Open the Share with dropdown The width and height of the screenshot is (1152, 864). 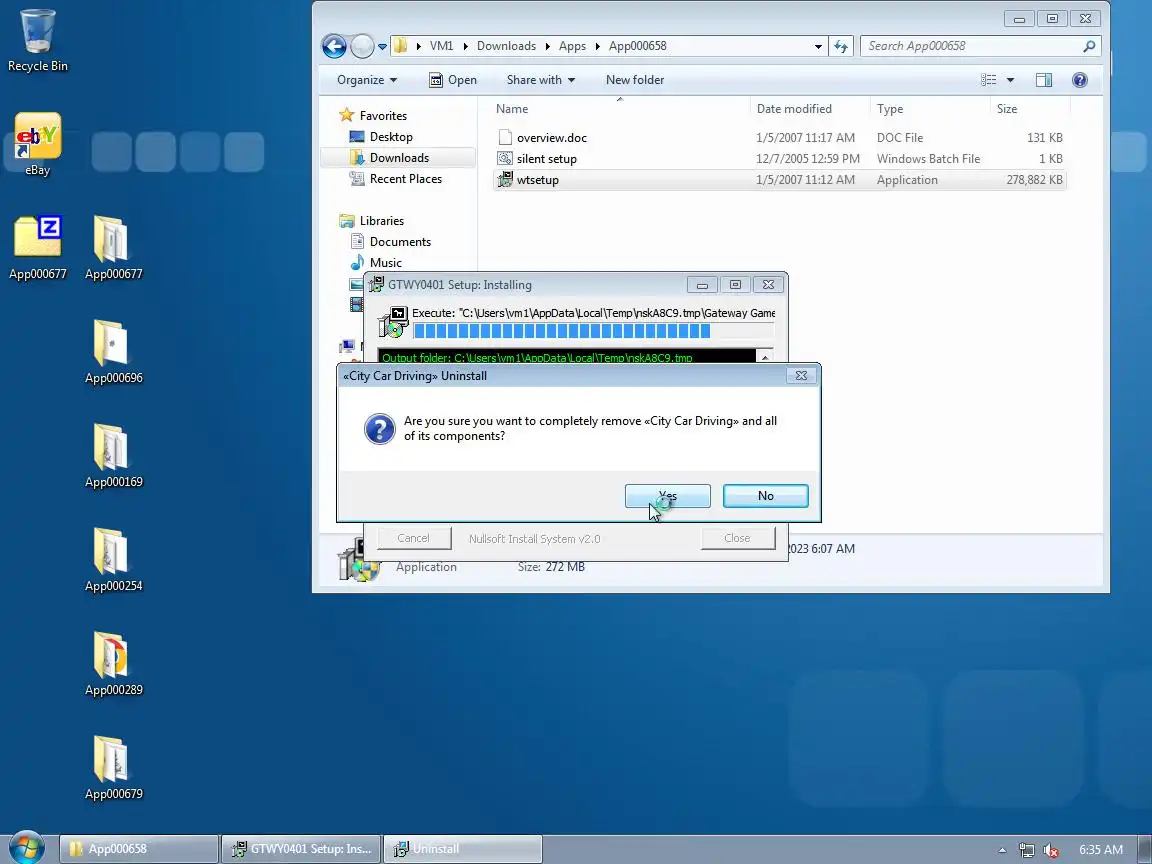[x=541, y=80]
